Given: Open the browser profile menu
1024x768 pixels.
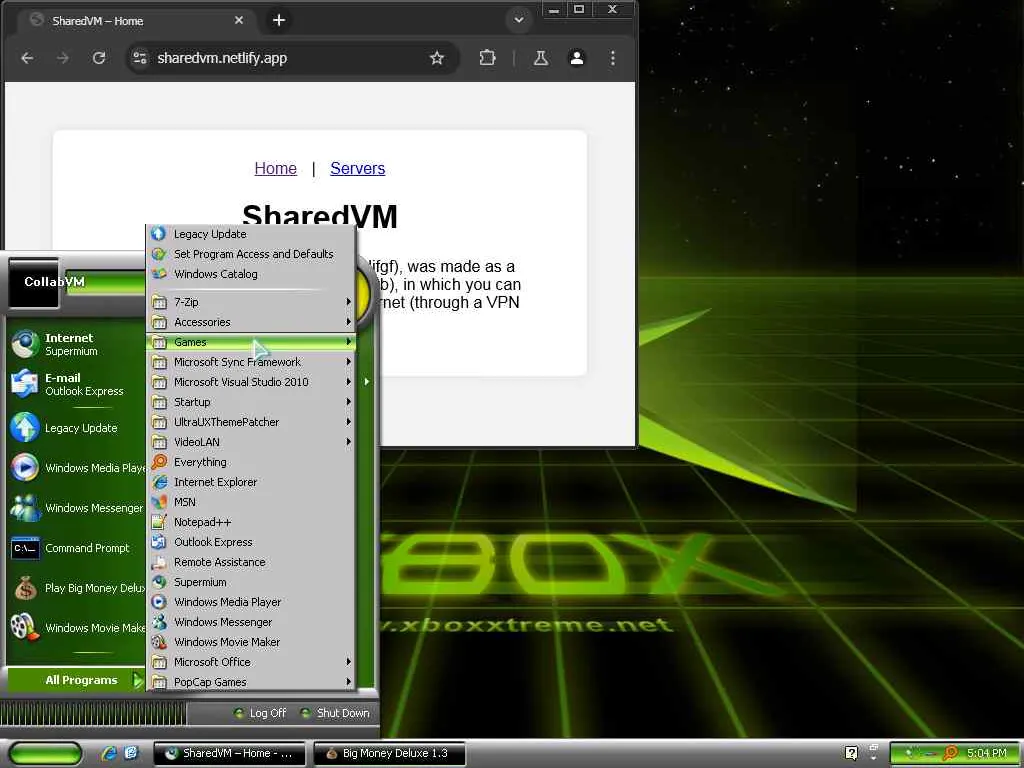Looking at the screenshot, I should (577, 58).
